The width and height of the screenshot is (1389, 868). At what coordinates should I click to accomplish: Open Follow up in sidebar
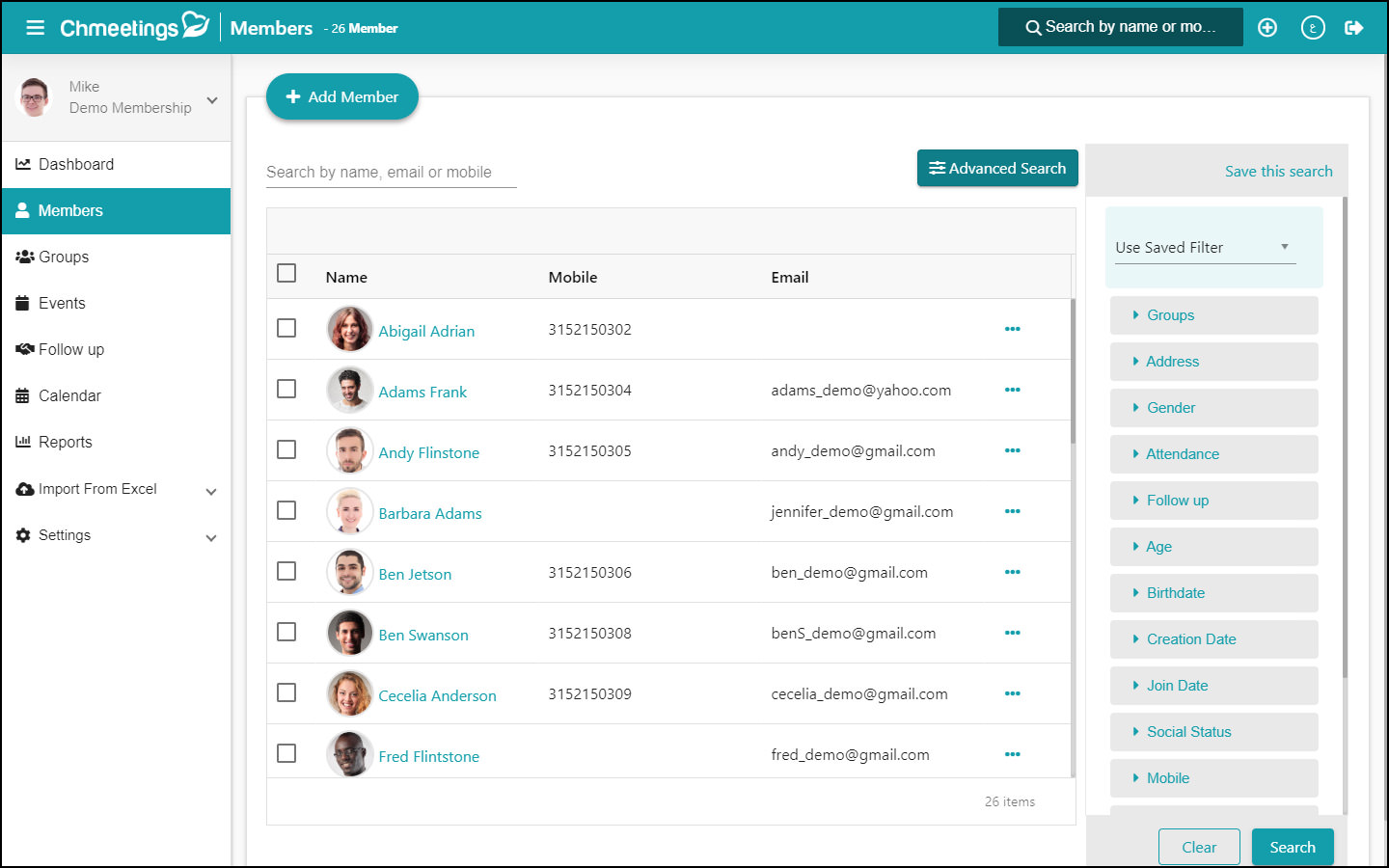116,350
